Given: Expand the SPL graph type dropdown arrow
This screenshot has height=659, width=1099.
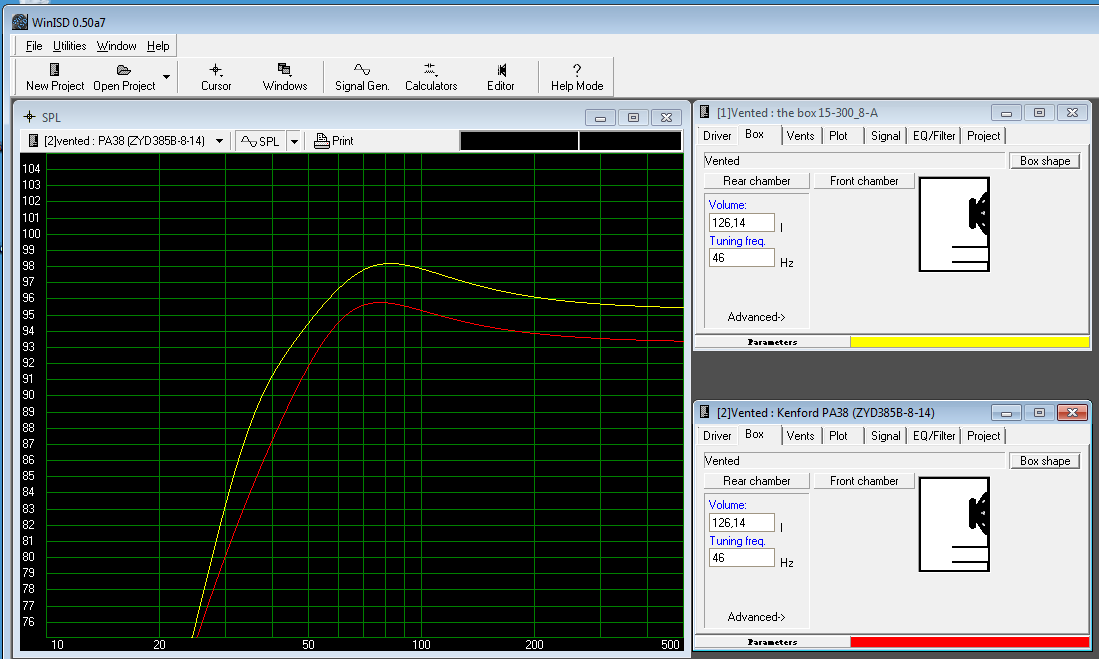Looking at the screenshot, I should pos(294,141).
